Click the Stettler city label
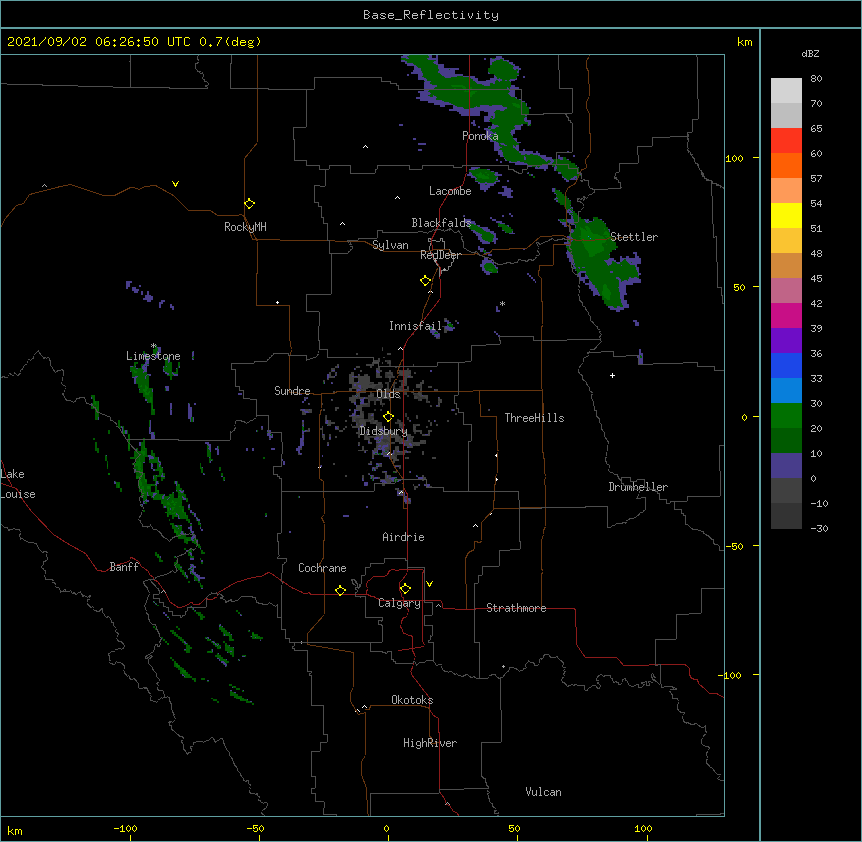Image resolution: width=862 pixels, height=842 pixels. [x=634, y=237]
